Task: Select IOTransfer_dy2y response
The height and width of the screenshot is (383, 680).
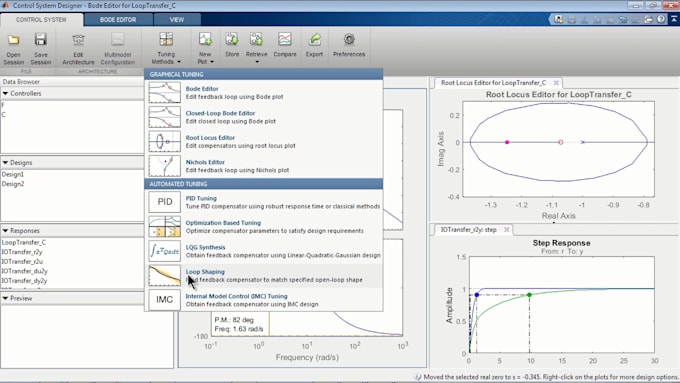Action: coord(25,281)
